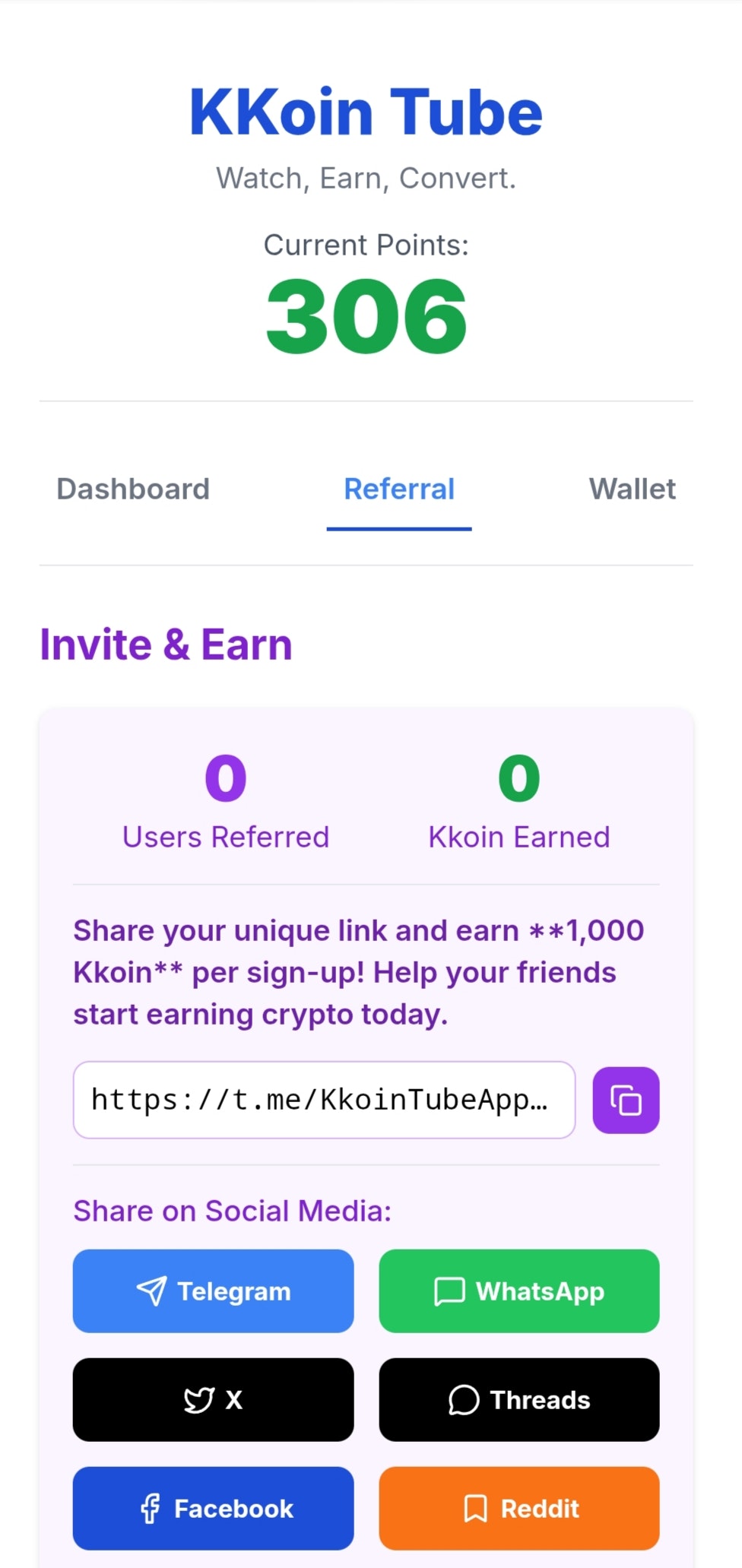
Task: Share your link on Threads
Action: click(519, 1400)
